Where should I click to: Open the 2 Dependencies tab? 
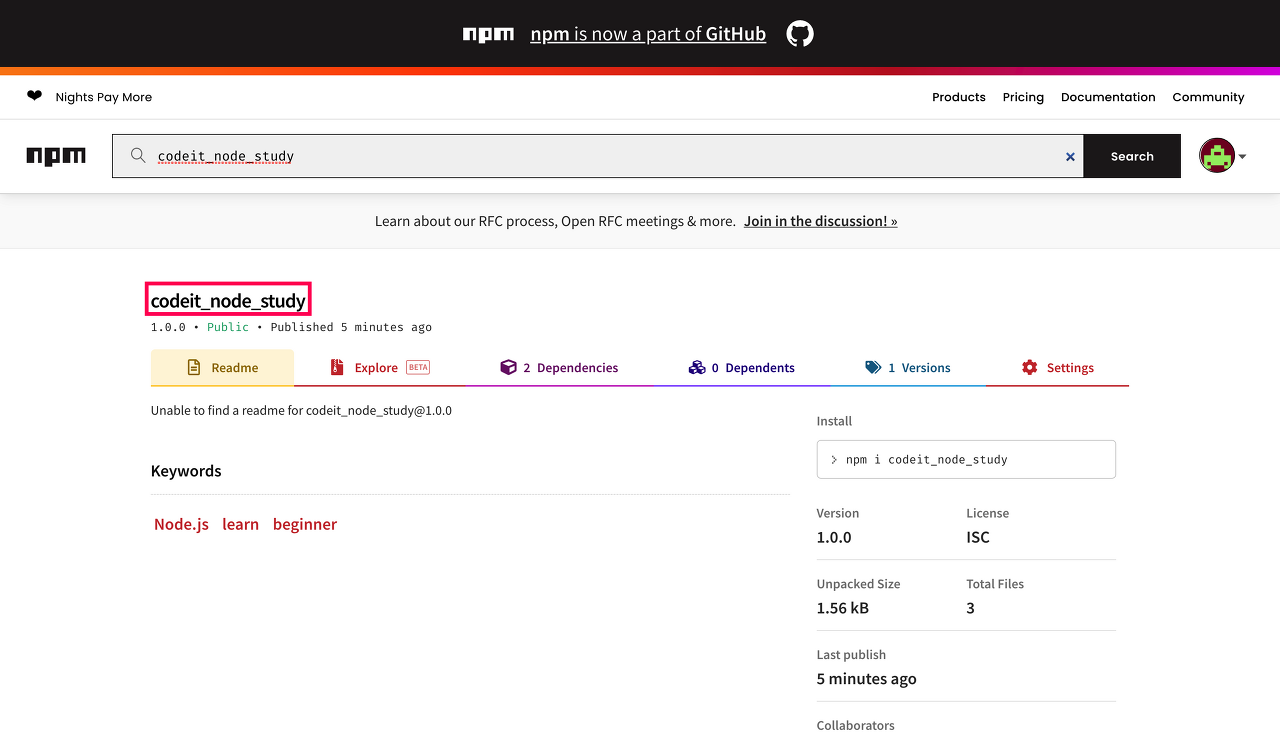pos(560,368)
